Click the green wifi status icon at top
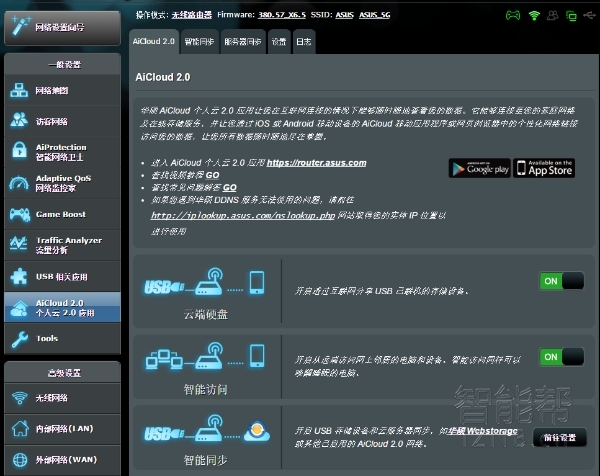The height and width of the screenshot is (476, 600). [534, 15]
